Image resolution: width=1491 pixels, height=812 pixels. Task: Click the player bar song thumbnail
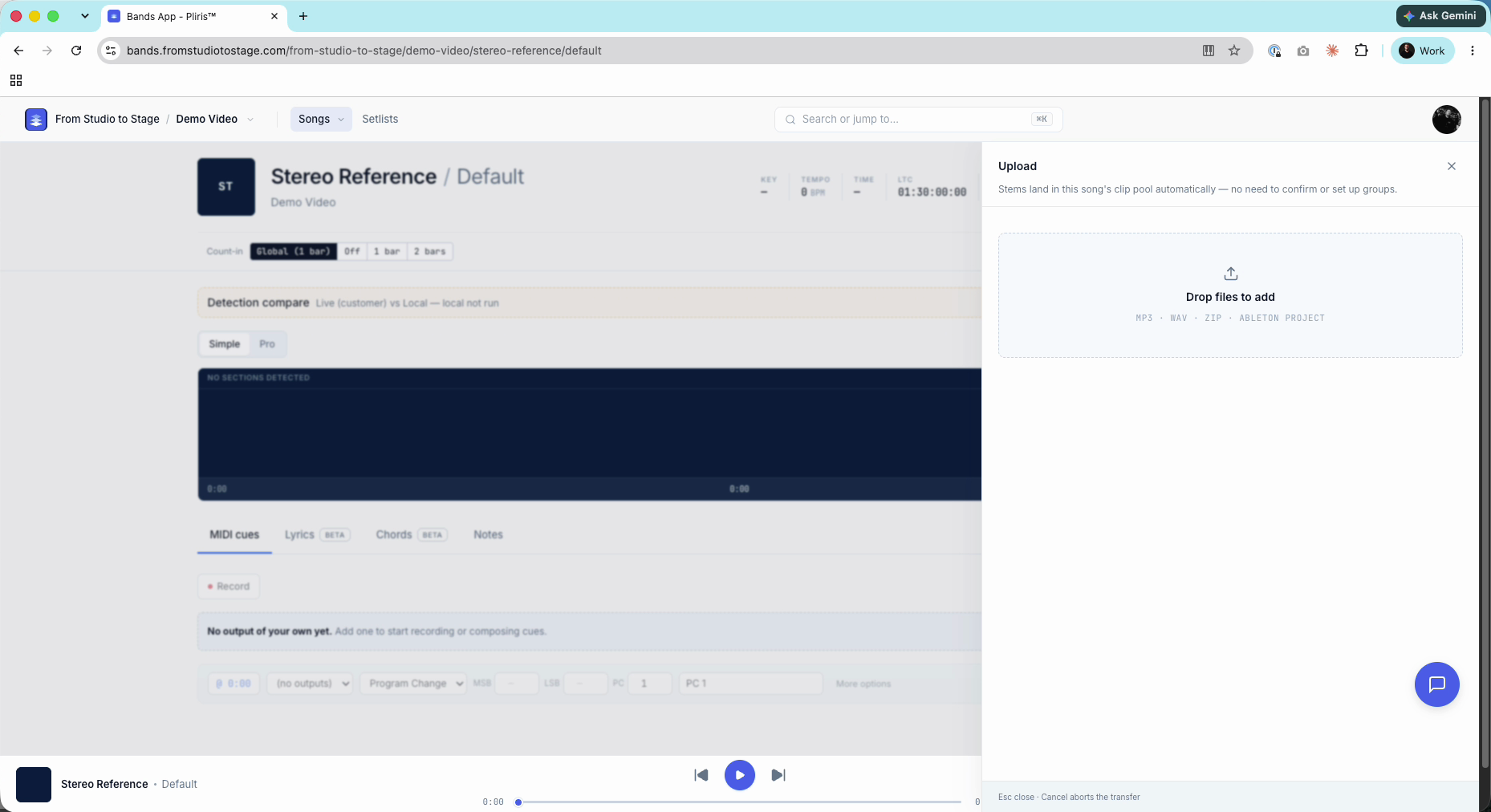(34, 784)
